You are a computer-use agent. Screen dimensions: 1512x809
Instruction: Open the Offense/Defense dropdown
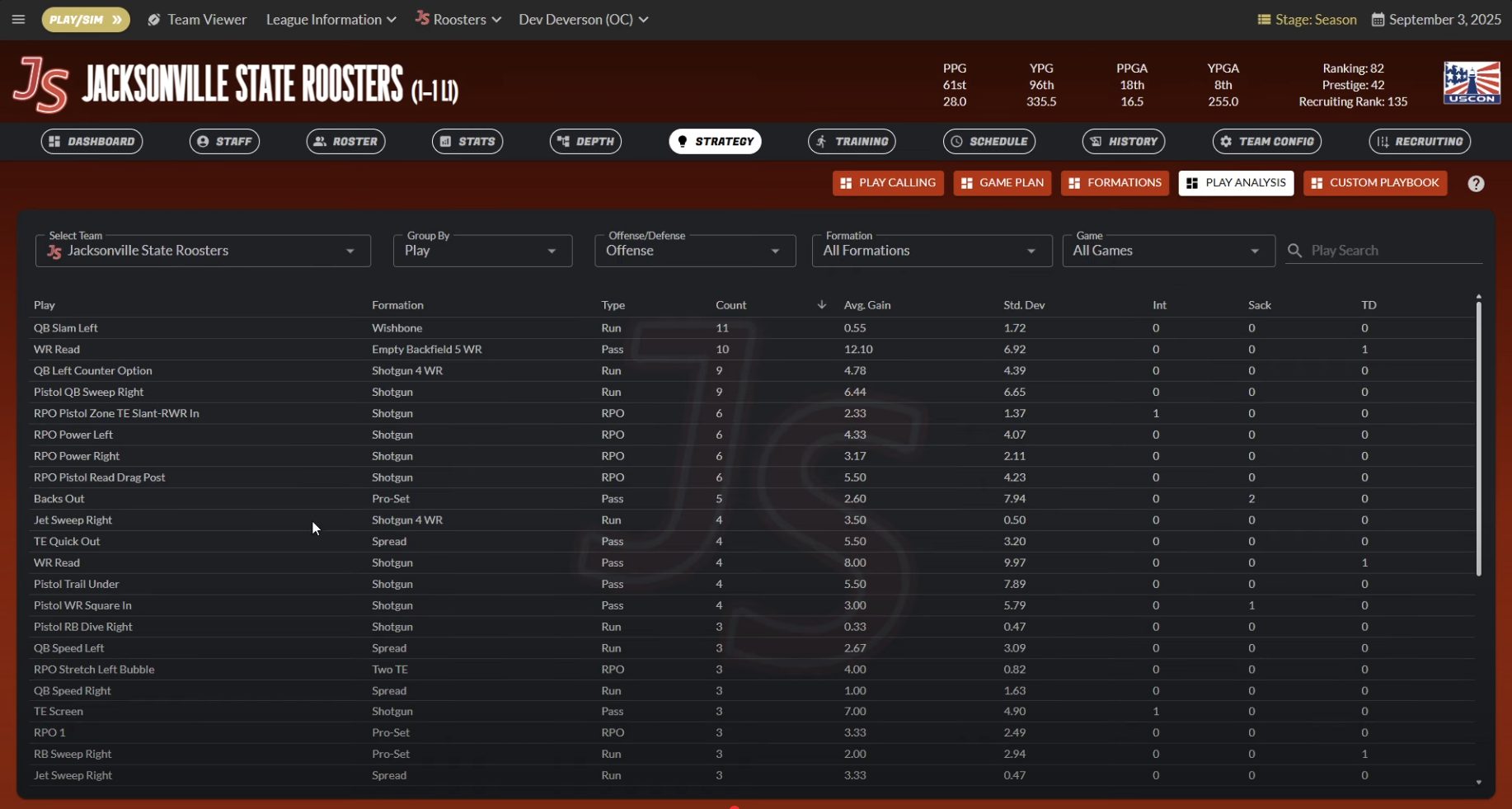pos(695,251)
